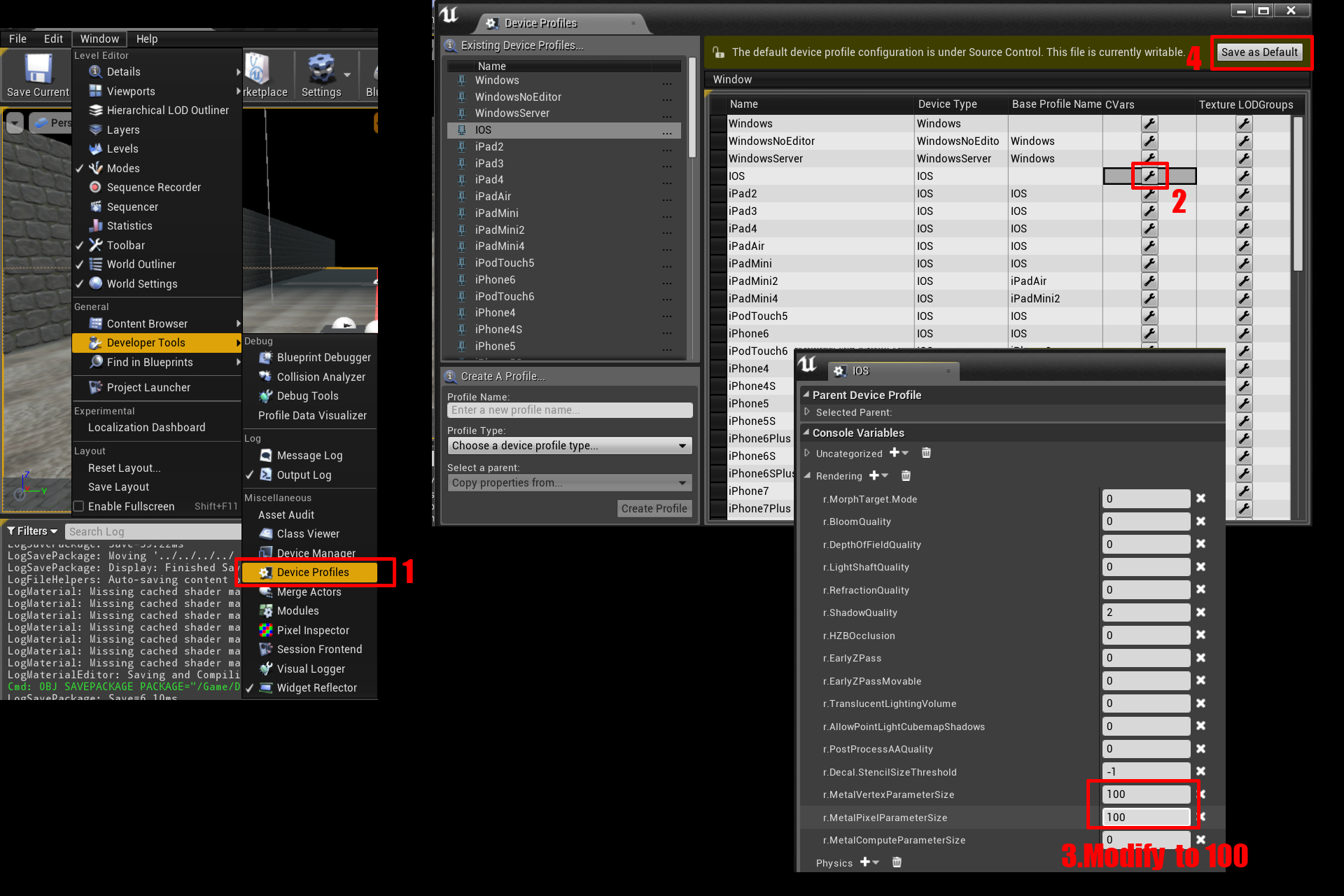Image resolution: width=1344 pixels, height=896 pixels.
Task: Remove r.BloomQuality variable with X icon
Action: [x=1200, y=521]
